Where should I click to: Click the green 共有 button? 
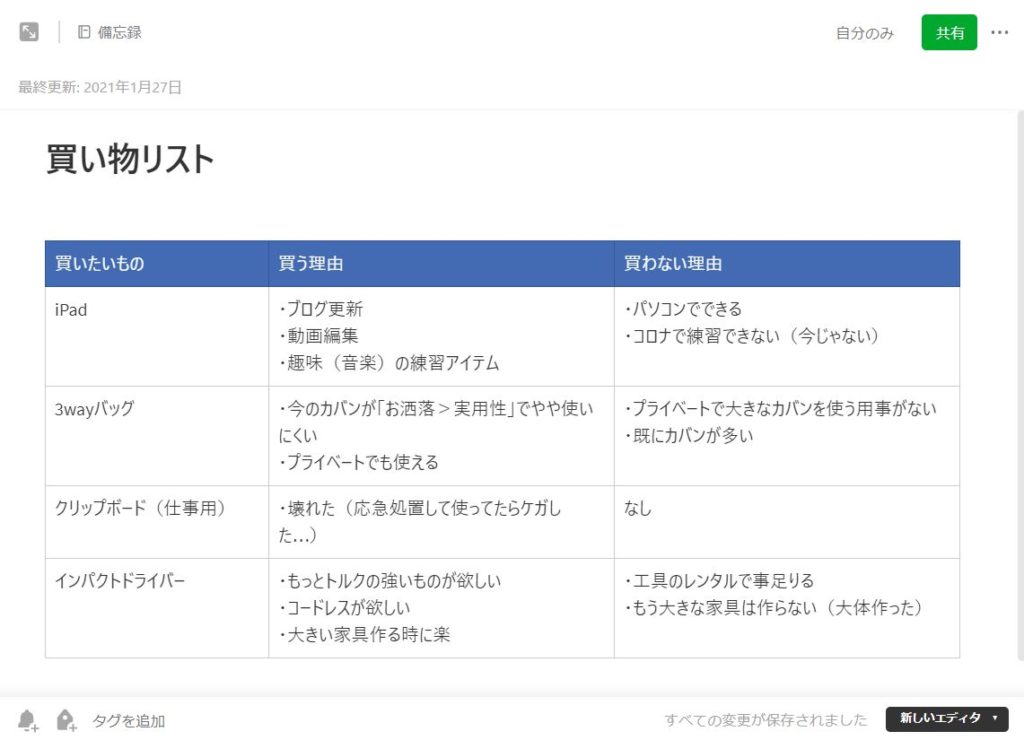coord(949,32)
